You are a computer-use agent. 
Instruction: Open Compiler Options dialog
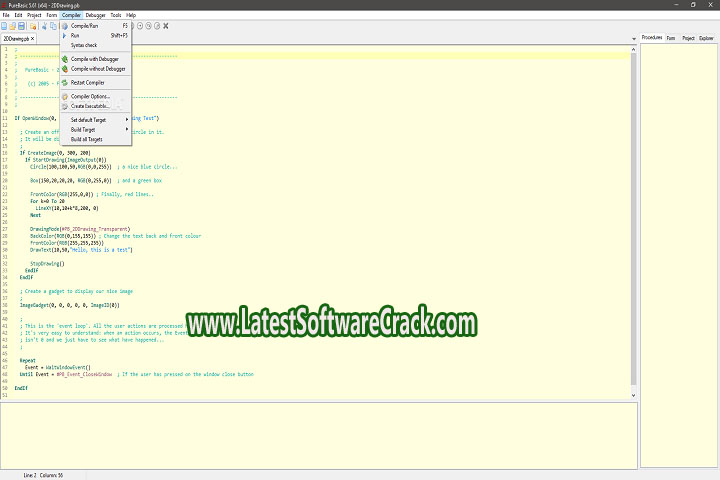tap(90, 96)
